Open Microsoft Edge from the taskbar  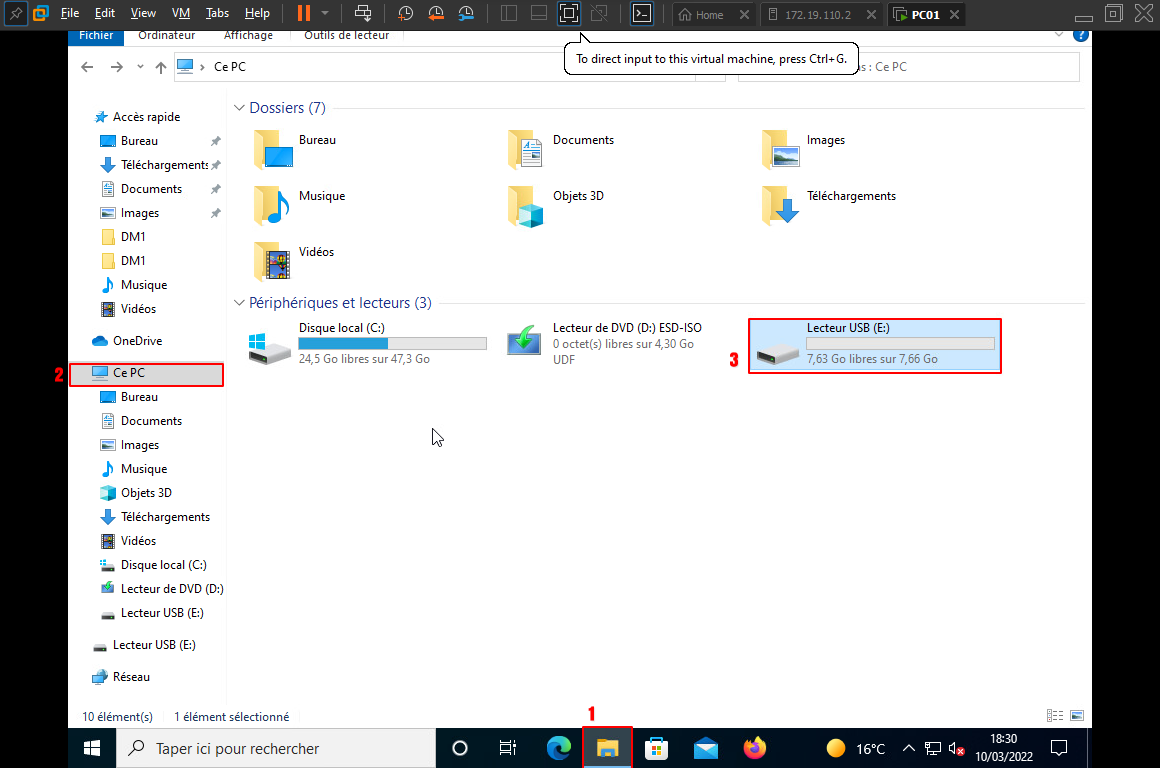coord(558,748)
